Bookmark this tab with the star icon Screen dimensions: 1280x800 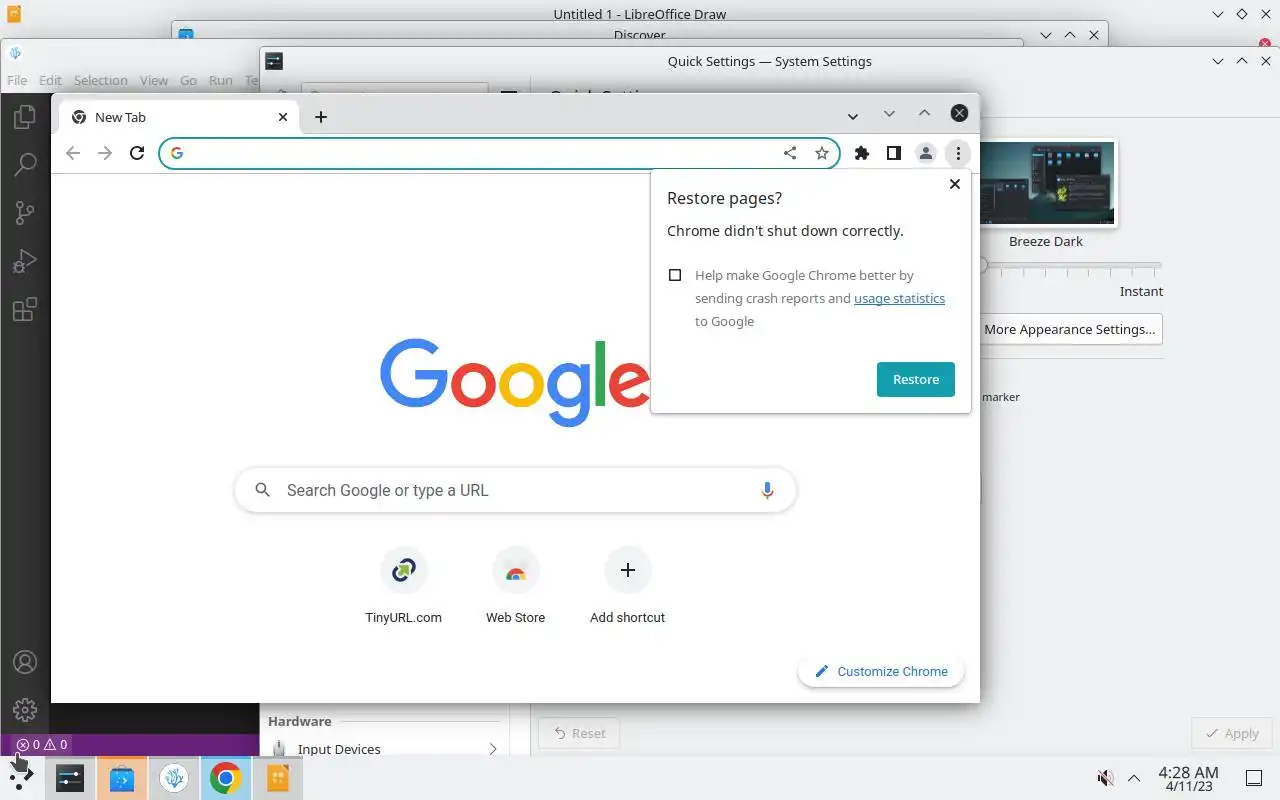822,153
